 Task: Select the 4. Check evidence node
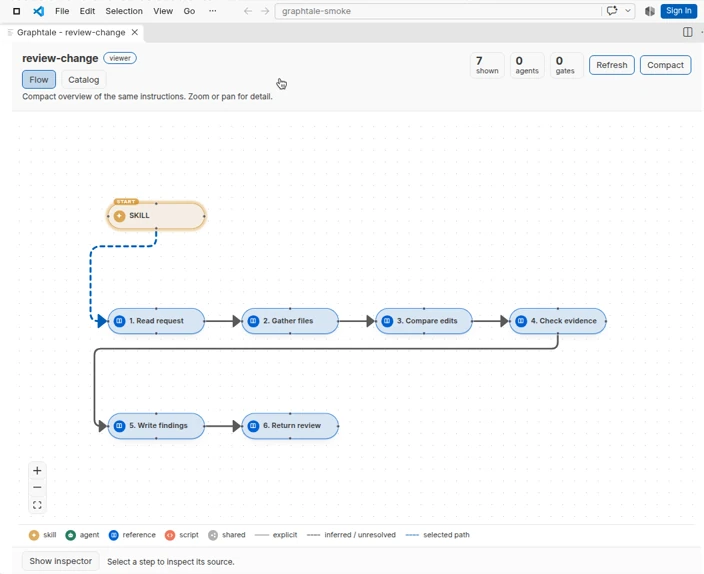point(558,321)
